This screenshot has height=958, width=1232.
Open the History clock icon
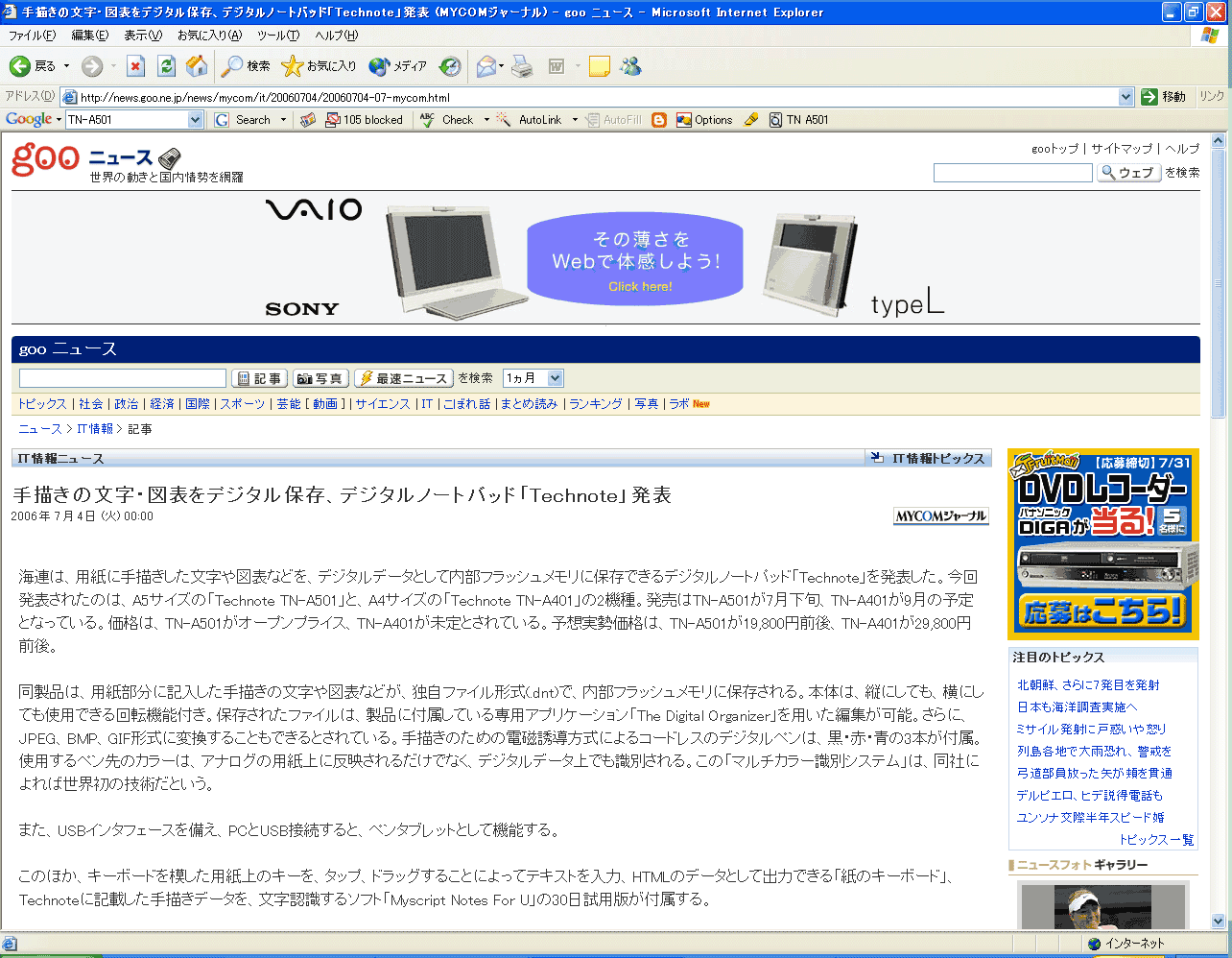point(450,66)
